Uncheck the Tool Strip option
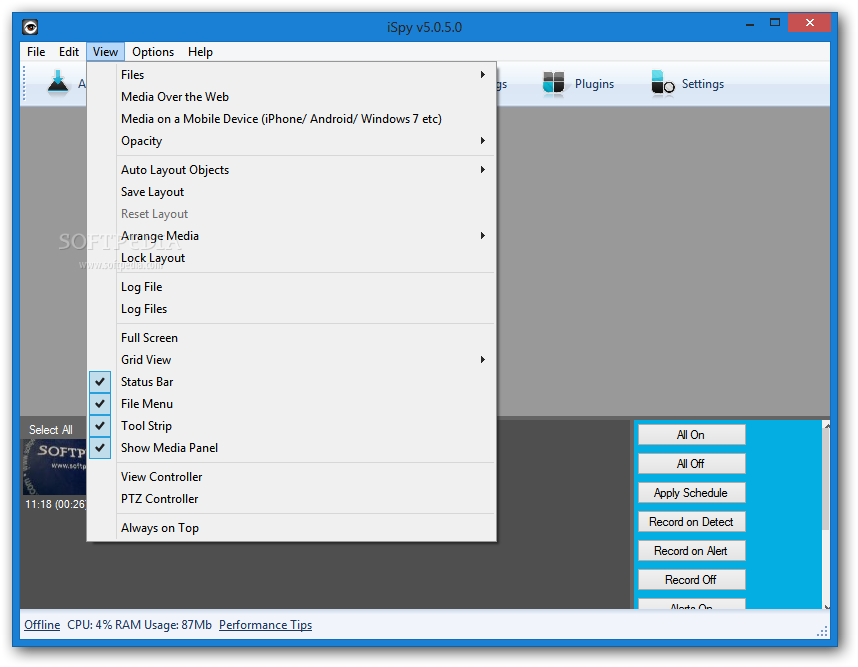This screenshot has height=667, width=858. (100, 426)
